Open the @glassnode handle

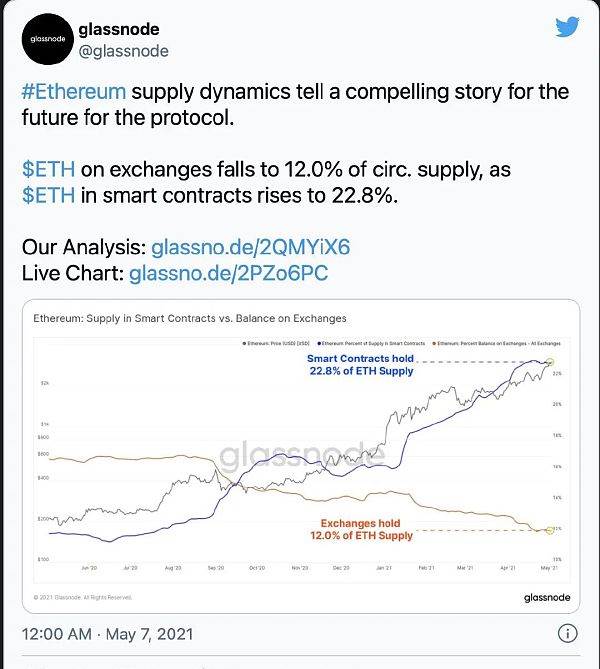point(124,51)
